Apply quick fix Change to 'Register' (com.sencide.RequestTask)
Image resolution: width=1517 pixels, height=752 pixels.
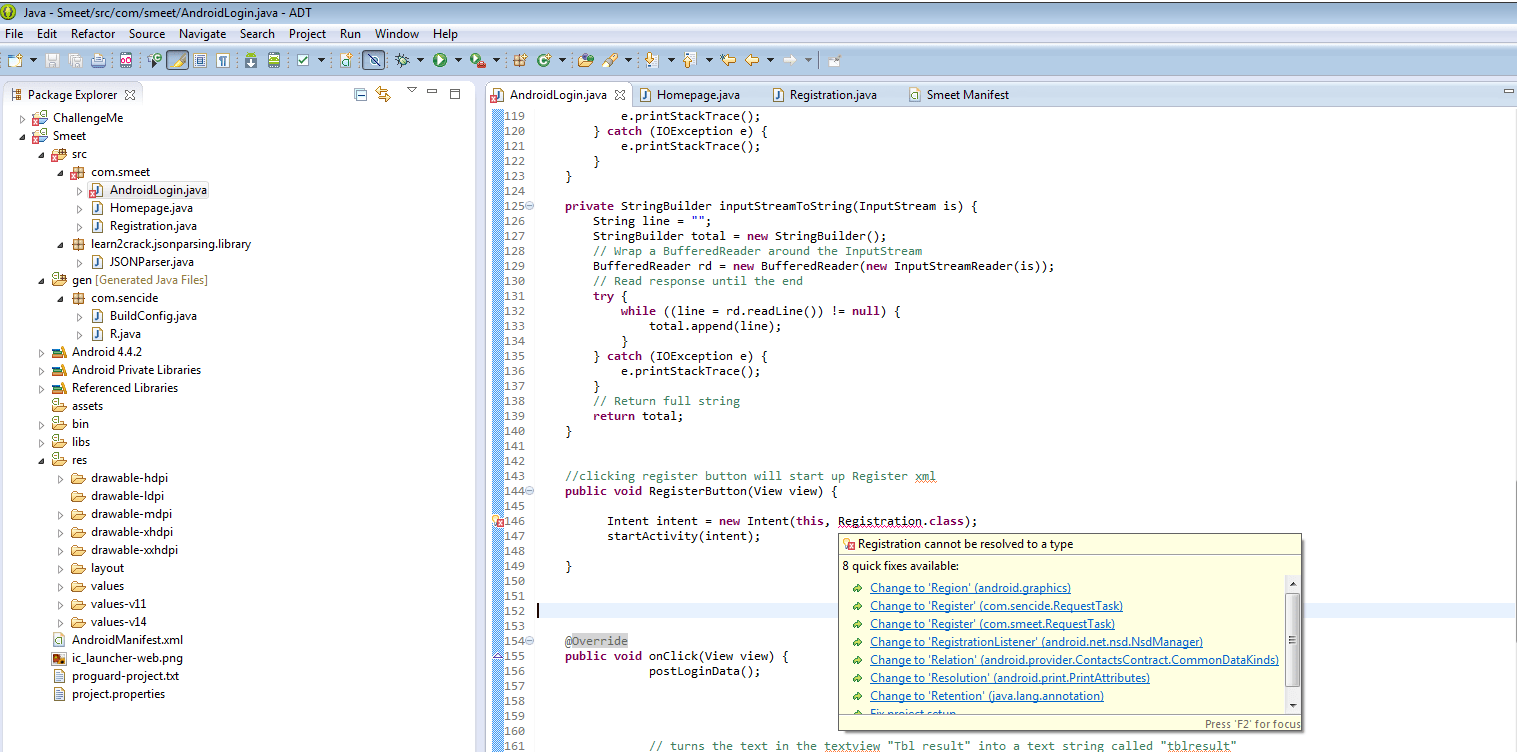(996, 606)
